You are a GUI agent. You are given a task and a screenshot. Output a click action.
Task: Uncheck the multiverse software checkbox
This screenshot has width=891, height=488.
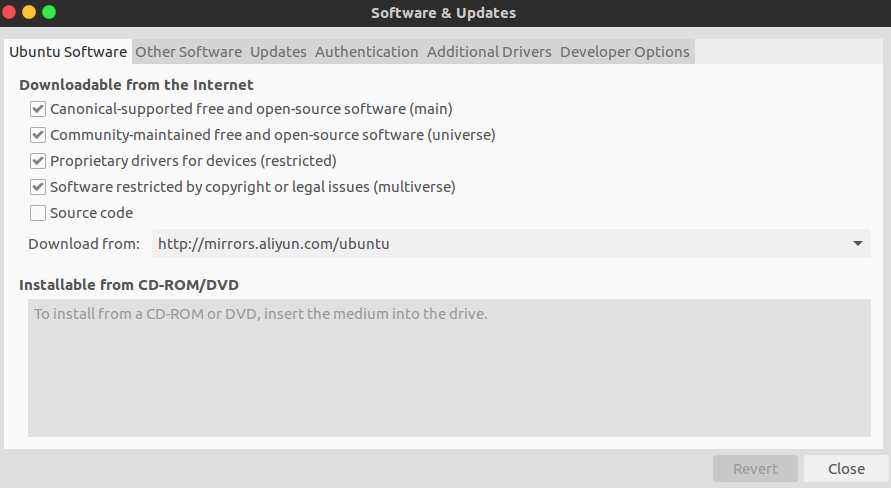tap(38, 187)
